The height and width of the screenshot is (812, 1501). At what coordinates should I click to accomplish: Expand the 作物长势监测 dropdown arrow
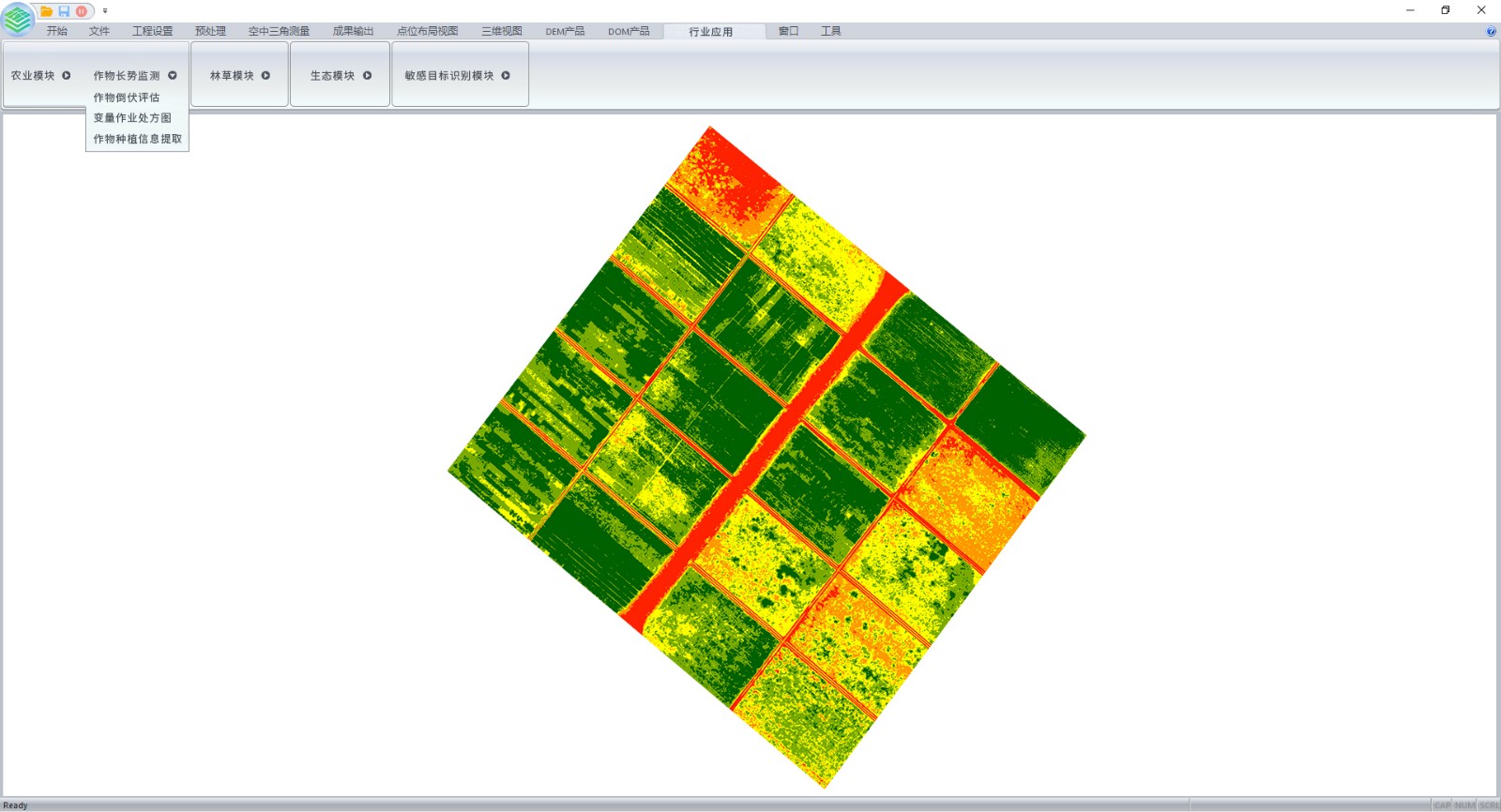(x=173, y=75)
